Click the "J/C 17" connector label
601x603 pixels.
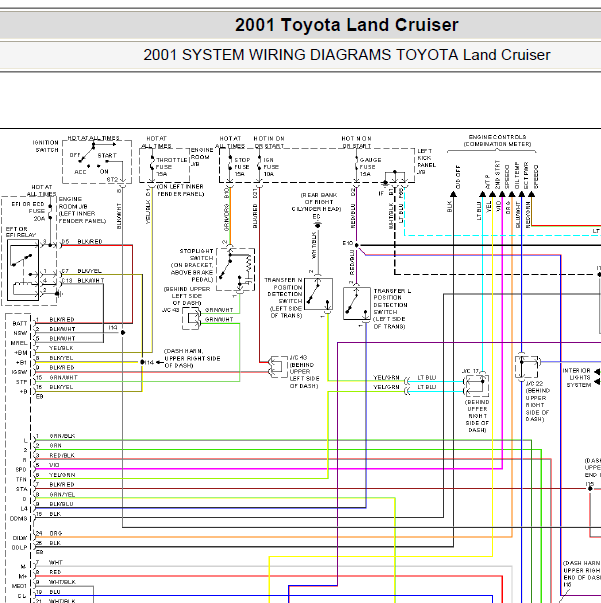(470, 371)
